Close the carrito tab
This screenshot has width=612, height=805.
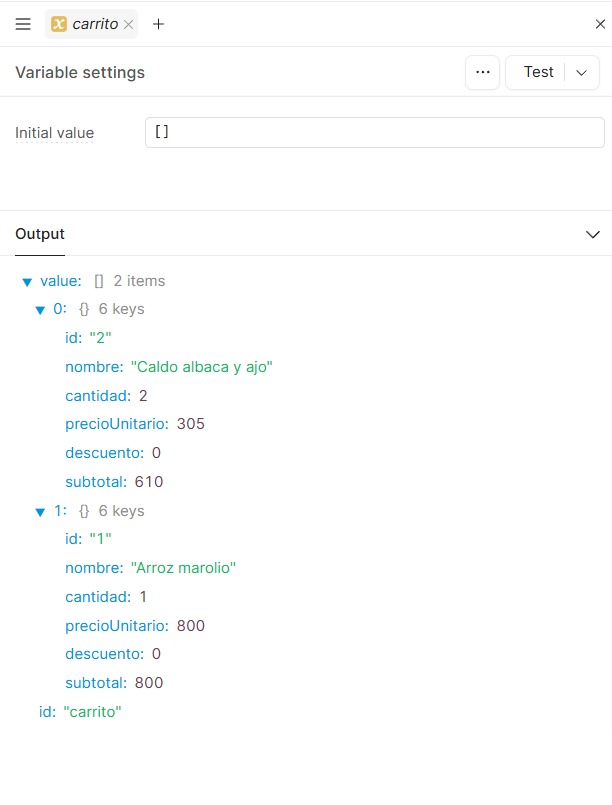(x=128, y=24)
